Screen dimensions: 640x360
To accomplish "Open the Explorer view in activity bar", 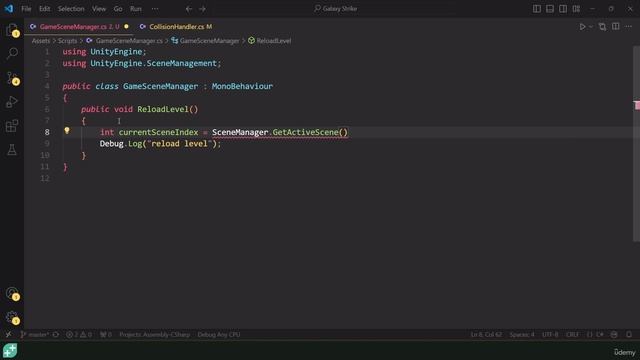I will pyautogui.click(x=12, y=29).
